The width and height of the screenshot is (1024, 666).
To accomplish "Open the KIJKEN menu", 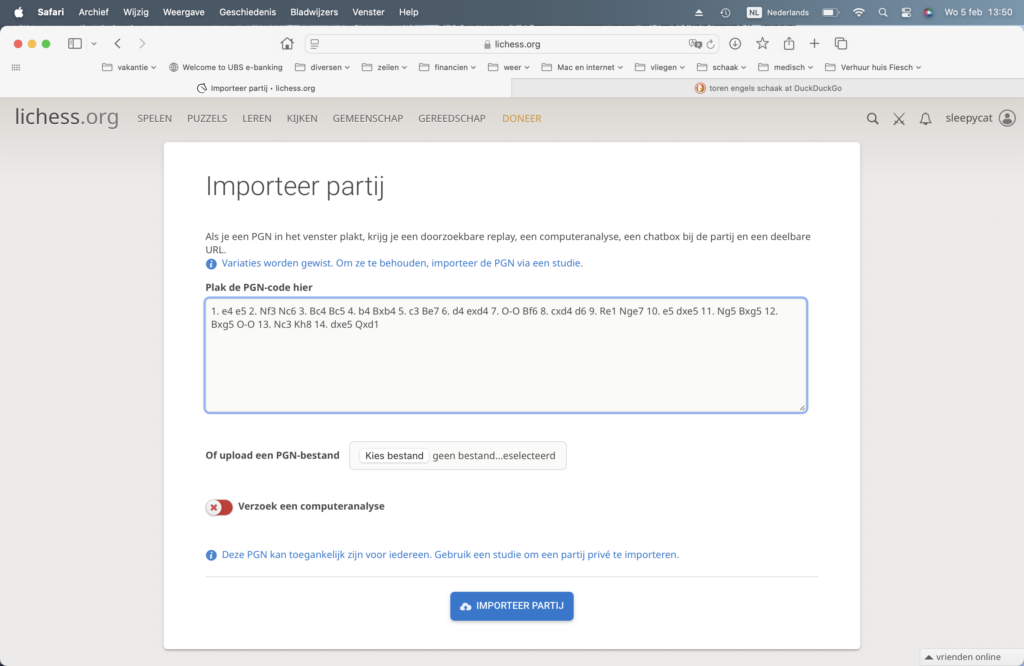I will [x=302, y=118].
